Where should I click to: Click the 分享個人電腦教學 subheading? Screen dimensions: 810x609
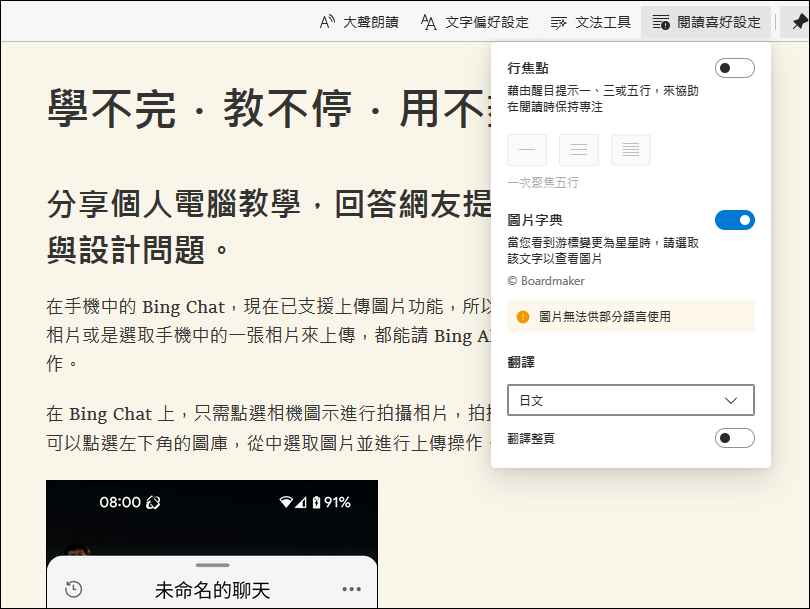[x=269, y=226]
